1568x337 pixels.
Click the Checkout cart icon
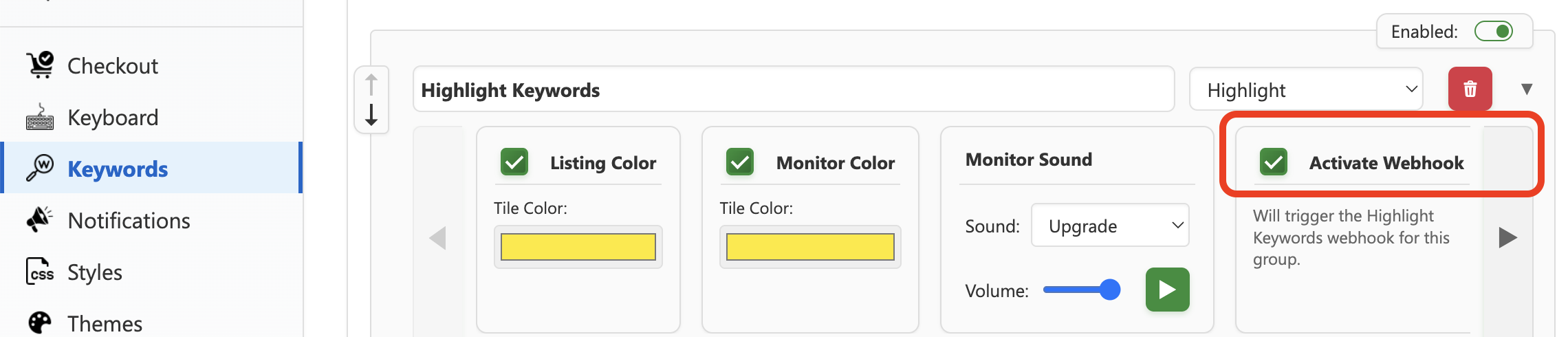pyautogui.click(x=40, y=65)
